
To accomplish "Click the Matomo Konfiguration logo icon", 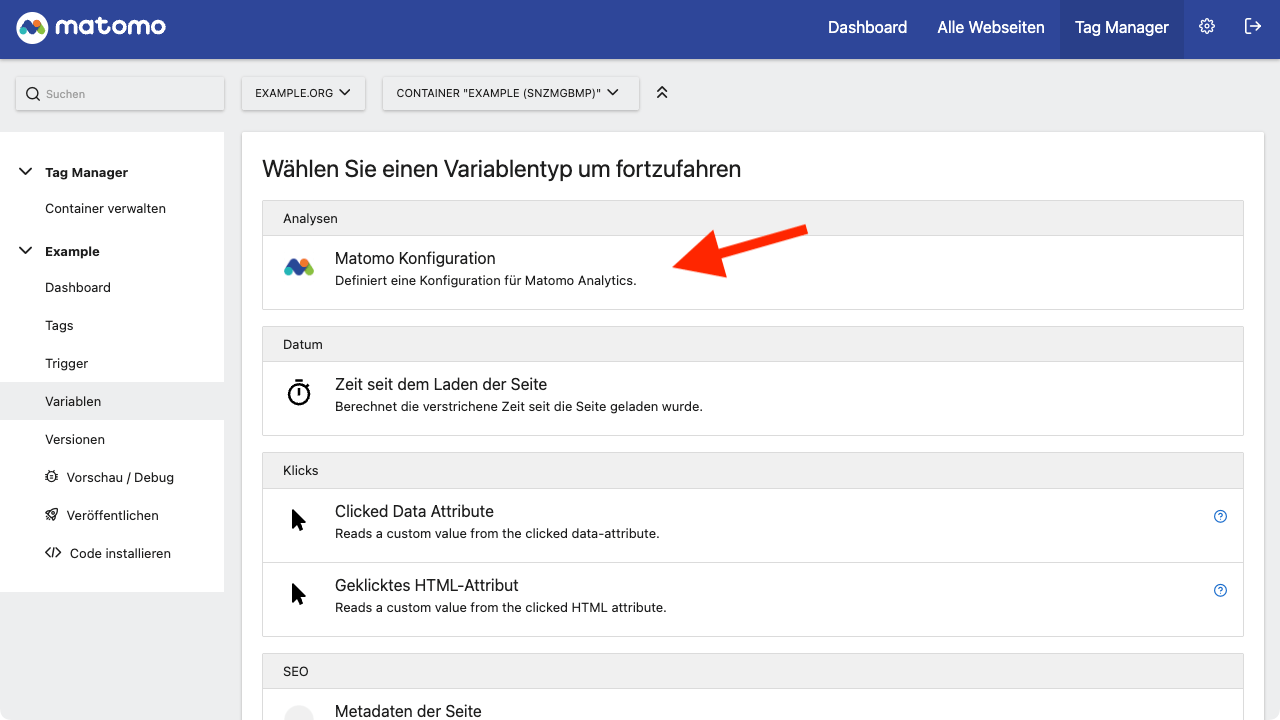I will 299,268.
